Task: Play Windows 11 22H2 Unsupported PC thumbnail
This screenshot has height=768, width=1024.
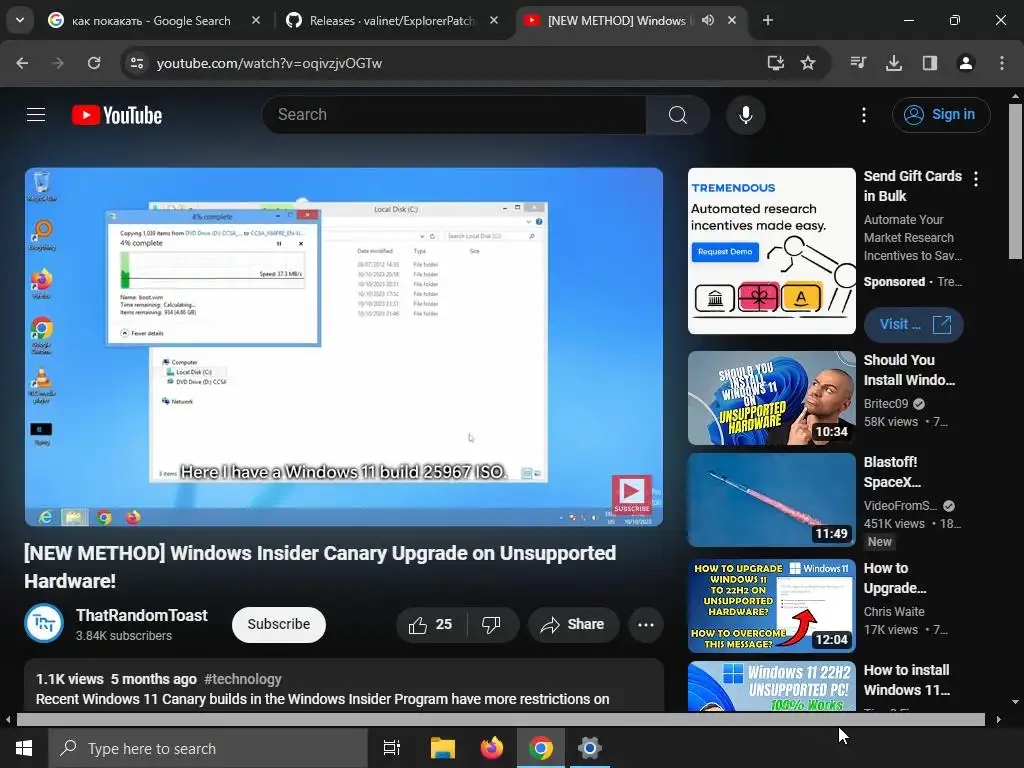Action: point(772,686)
